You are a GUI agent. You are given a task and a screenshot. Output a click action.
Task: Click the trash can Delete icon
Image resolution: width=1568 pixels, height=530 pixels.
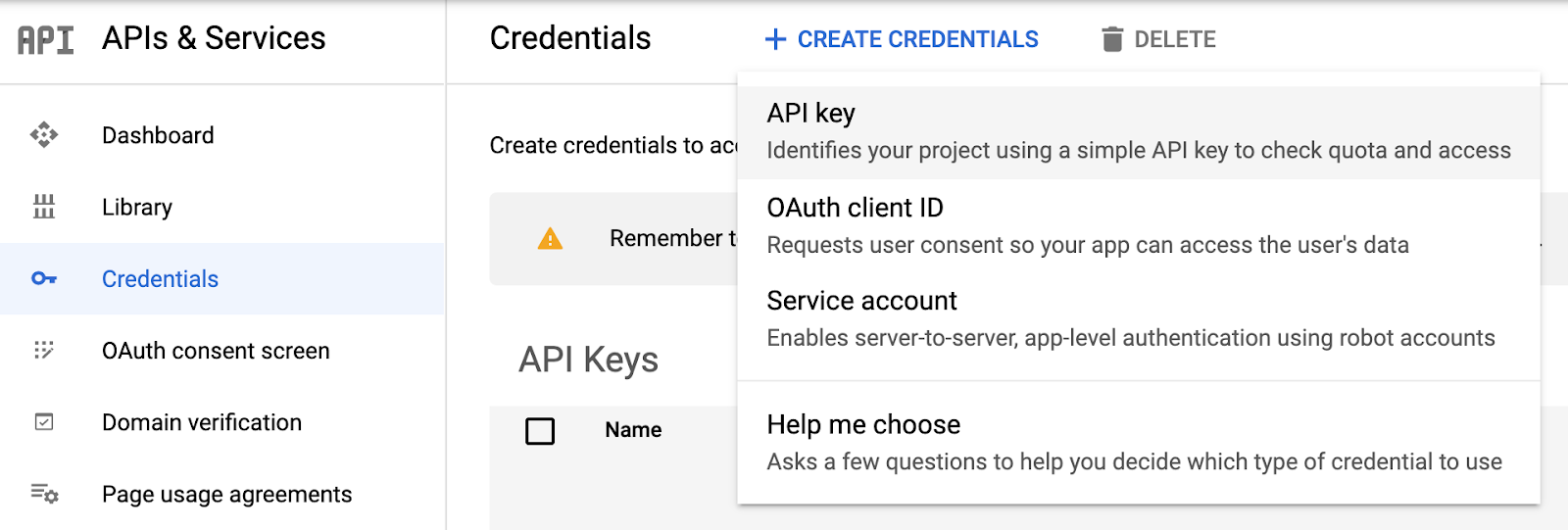(x=1111, y=39)
